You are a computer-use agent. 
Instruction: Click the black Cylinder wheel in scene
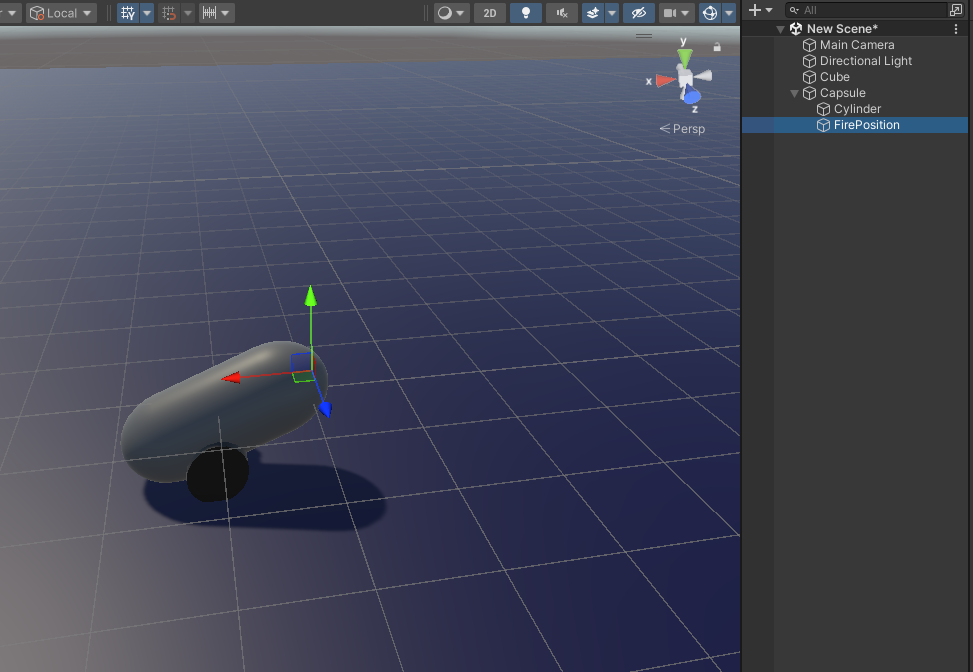pyautogui.click(x=217, y=473)
